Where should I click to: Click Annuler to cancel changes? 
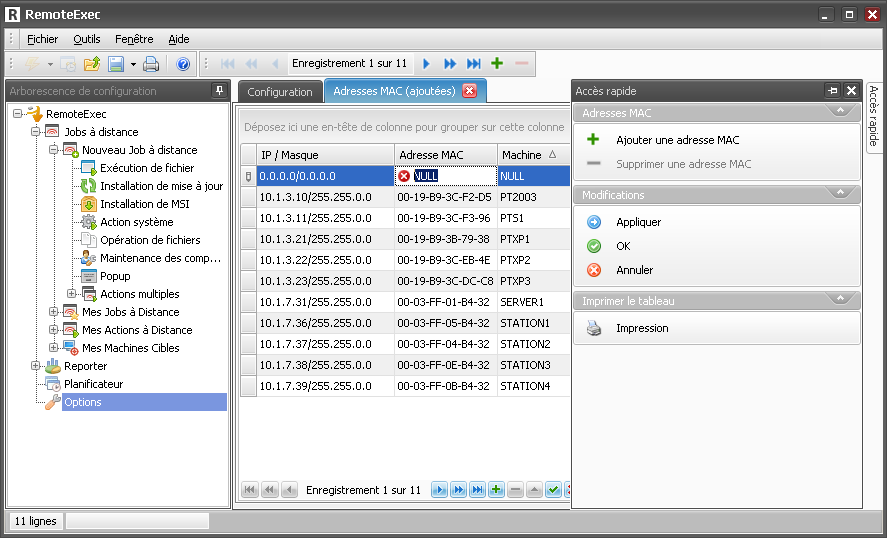634,270
